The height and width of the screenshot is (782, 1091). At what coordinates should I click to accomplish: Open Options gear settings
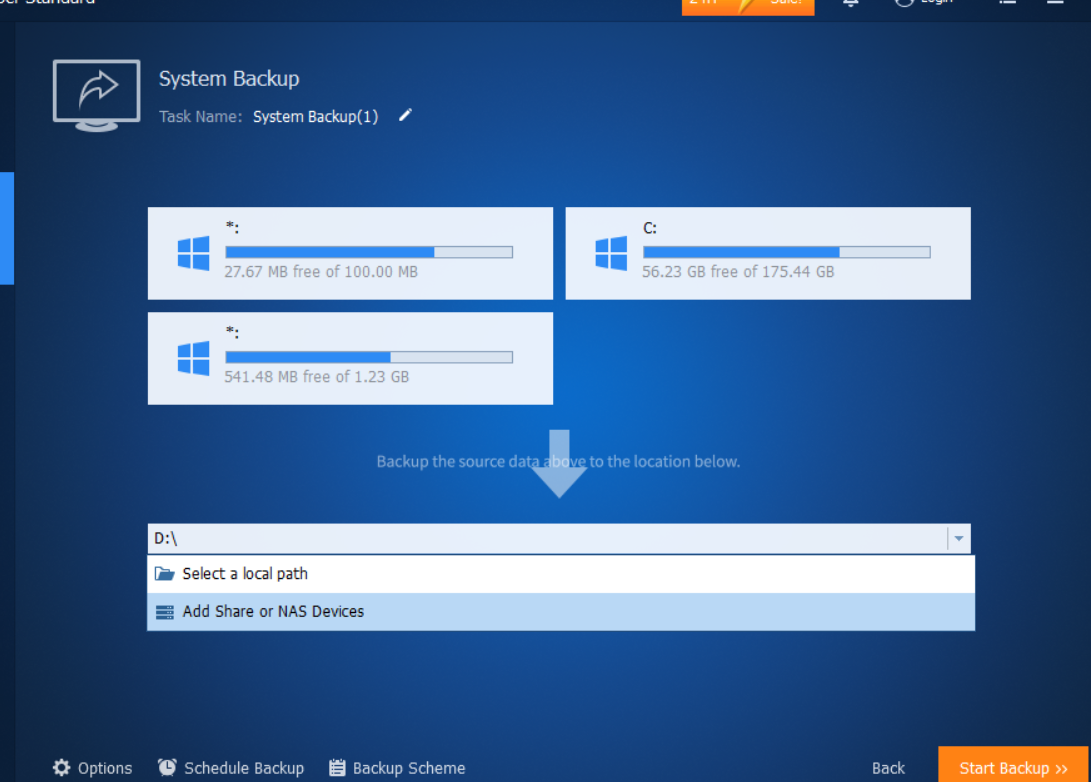coord(92,768)
